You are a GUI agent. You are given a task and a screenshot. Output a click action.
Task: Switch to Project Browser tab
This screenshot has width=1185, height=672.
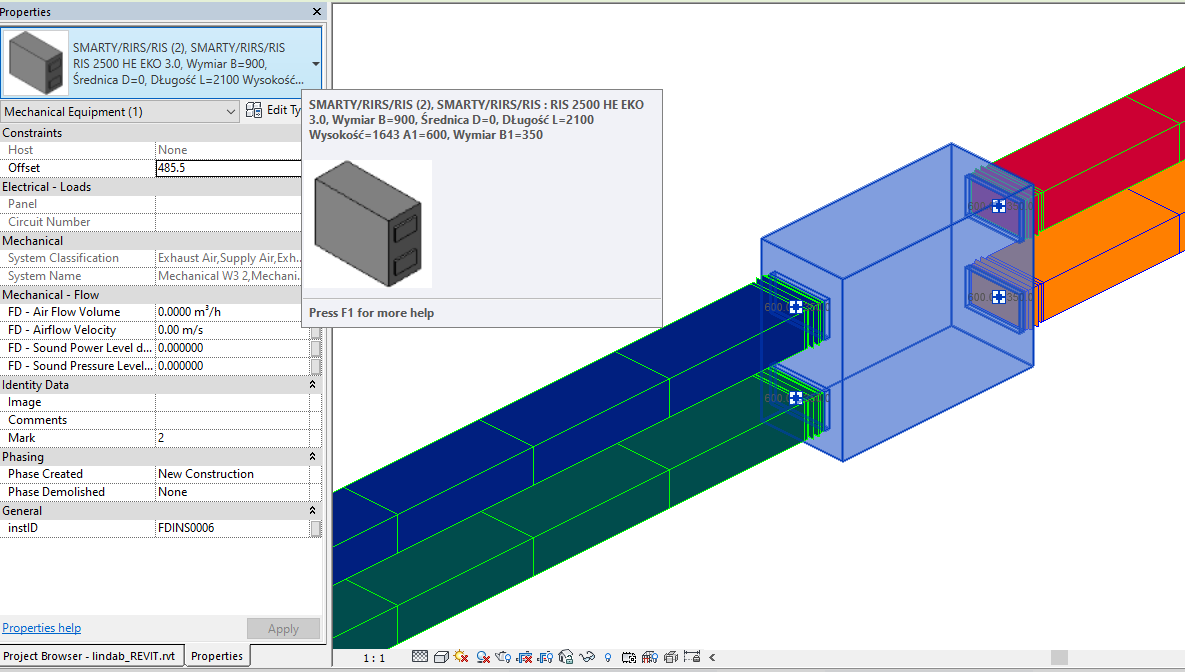[92, 656]
